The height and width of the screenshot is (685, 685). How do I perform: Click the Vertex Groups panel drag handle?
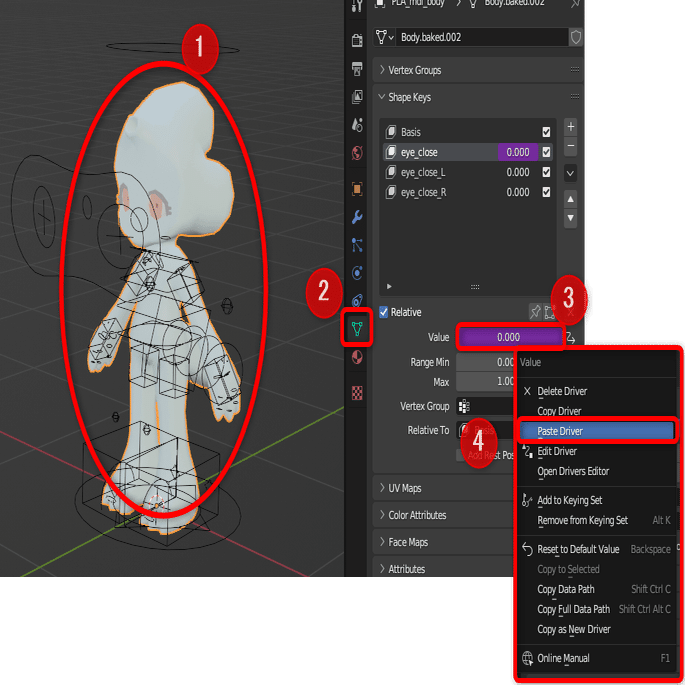coord(575,70)
